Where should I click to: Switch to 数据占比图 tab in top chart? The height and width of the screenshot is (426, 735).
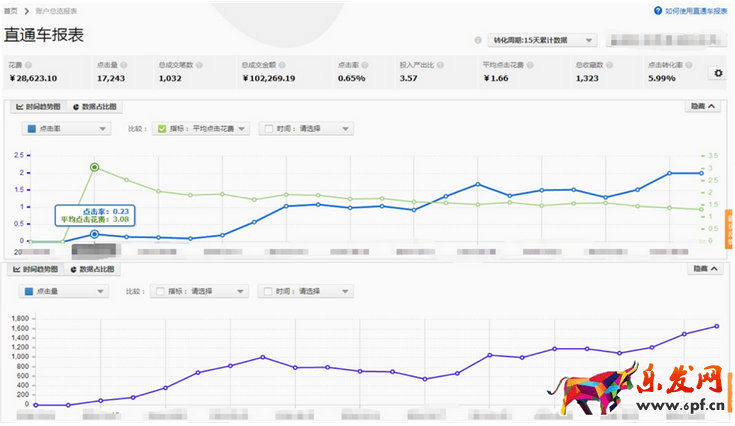(94, 106)
